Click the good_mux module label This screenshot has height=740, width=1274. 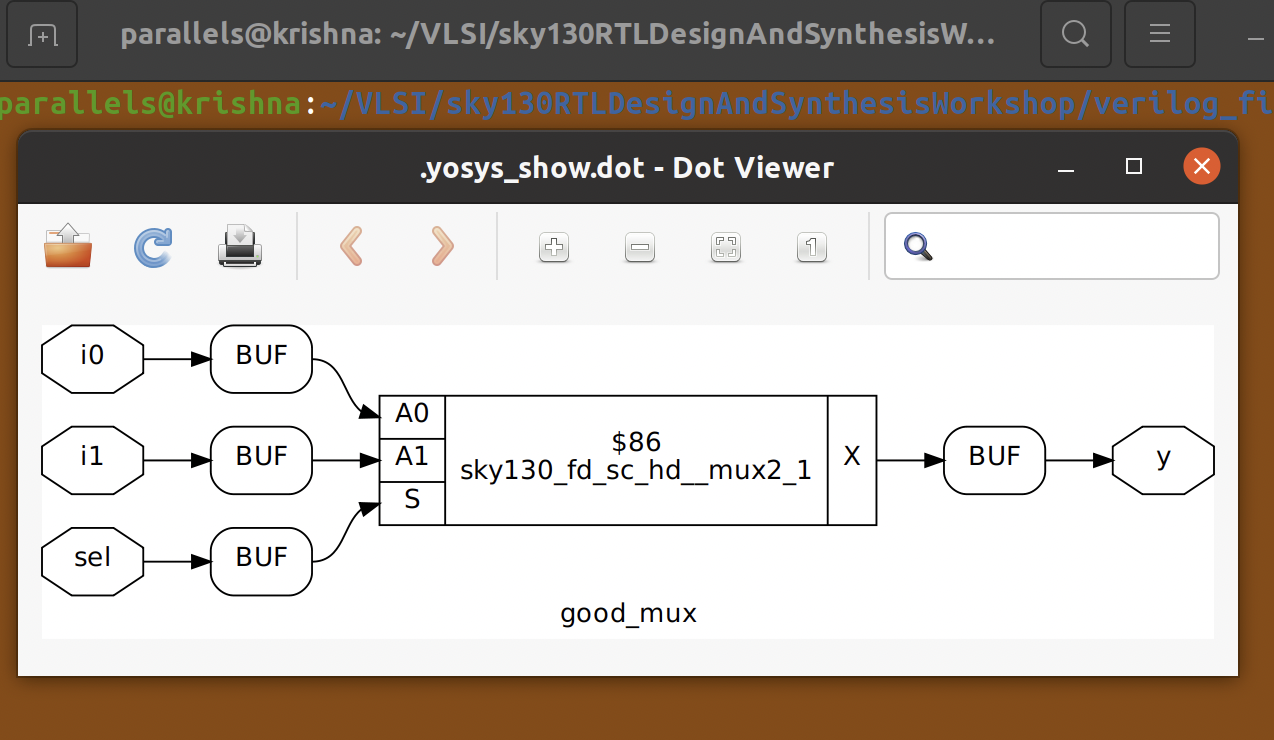pos(628,613)
